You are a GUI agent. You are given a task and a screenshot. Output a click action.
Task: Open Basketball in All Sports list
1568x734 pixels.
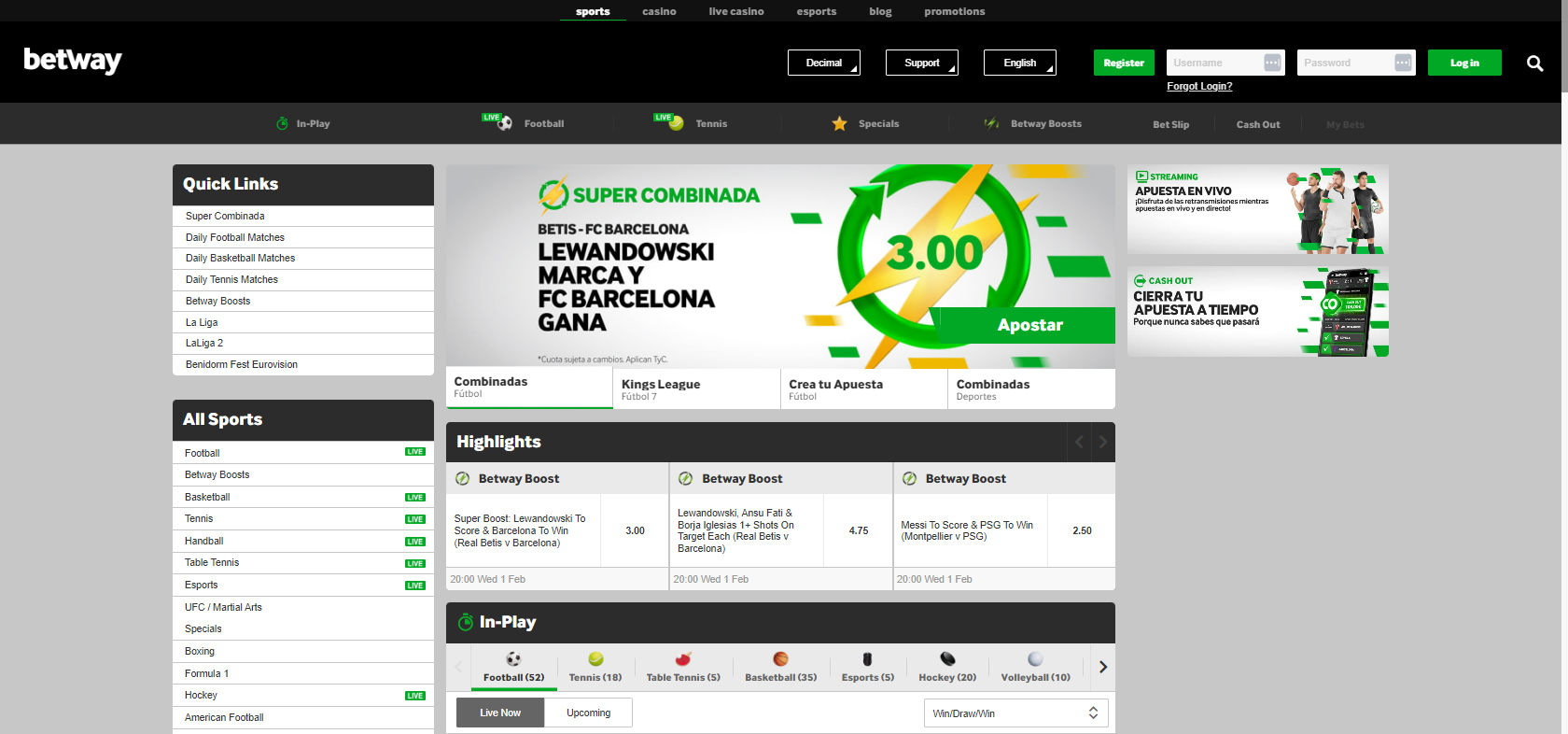tap(303, 497)
